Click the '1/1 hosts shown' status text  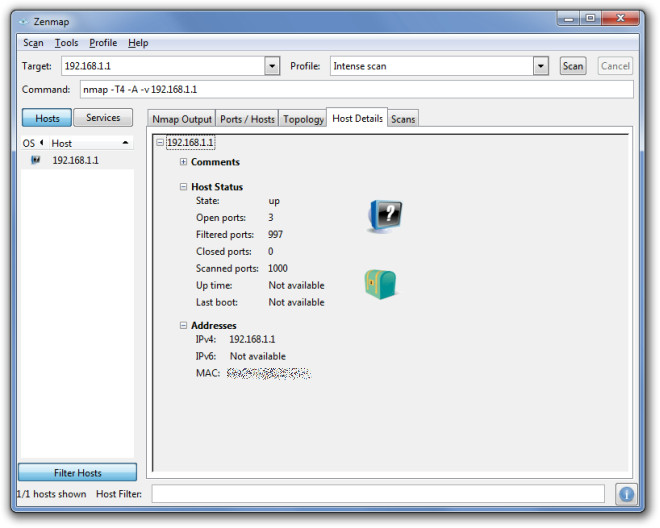tap(51, 494)
